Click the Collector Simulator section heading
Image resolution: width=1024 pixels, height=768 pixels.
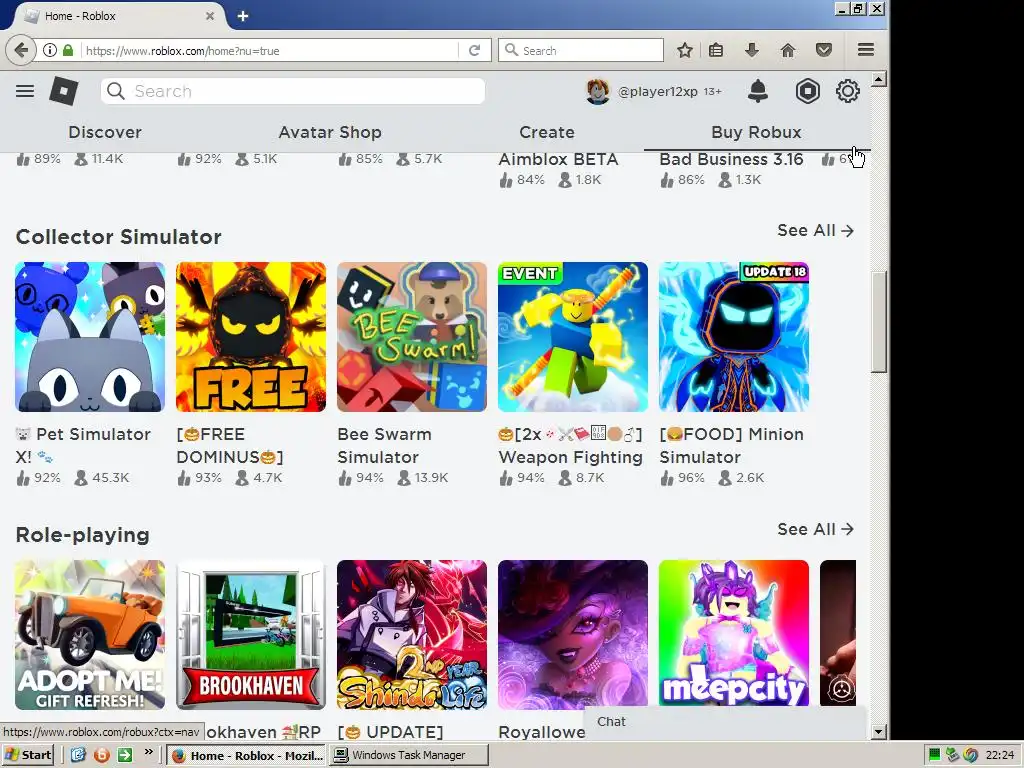point(119,236)
